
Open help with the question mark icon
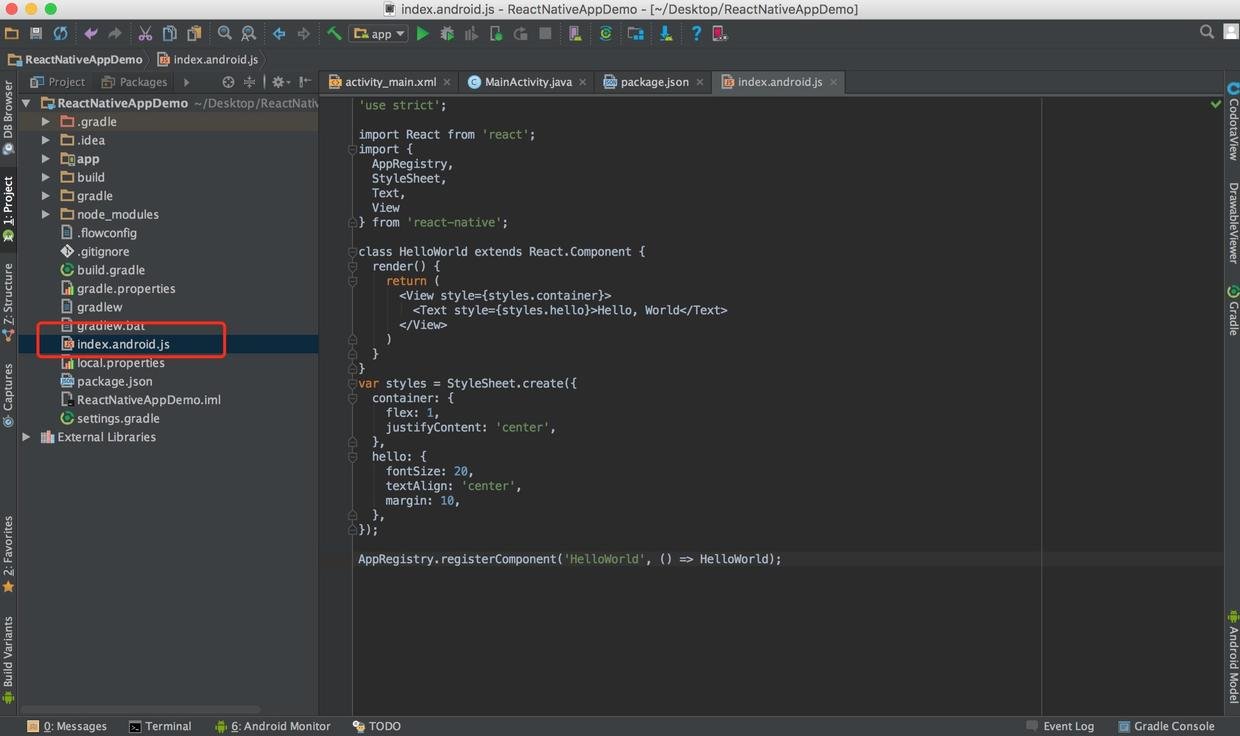point(696,33)
